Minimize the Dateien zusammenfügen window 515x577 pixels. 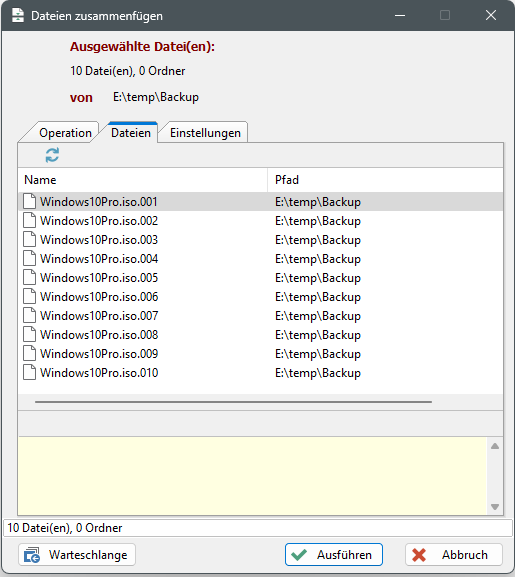(x=400, y=15)
